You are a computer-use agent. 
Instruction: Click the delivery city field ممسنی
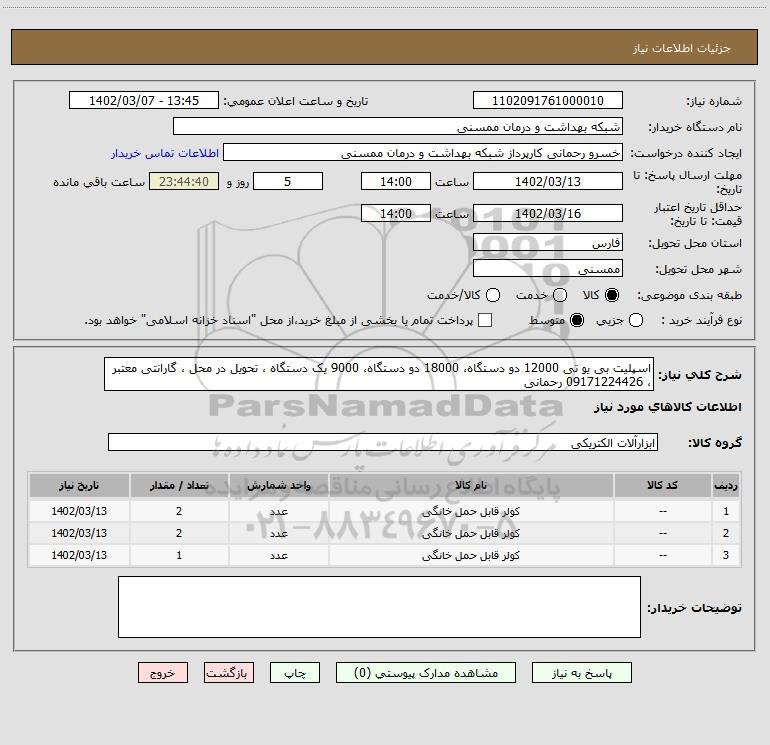pos(548,269)
